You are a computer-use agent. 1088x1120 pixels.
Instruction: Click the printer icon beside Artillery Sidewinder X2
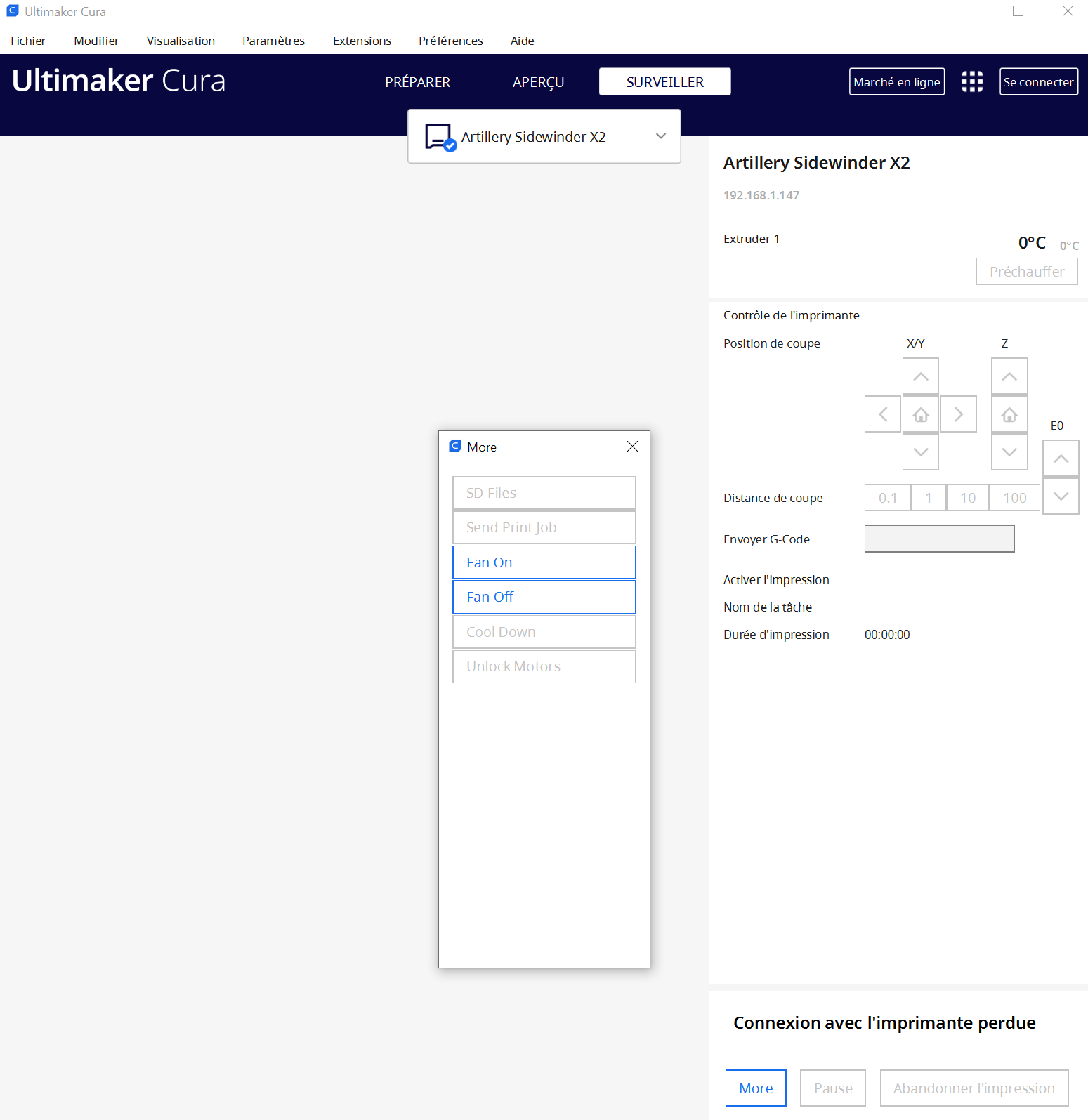click(440, 137)
